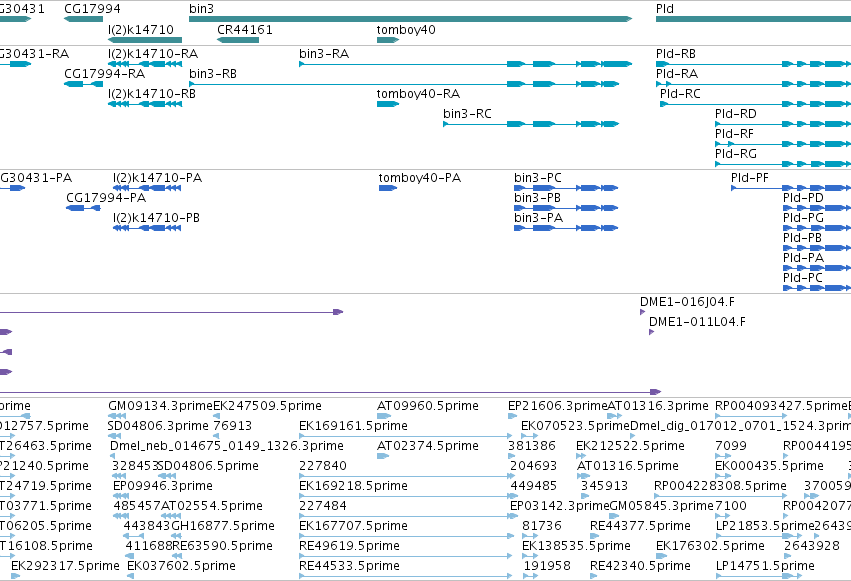Select transcript Pld-RG
Image resolution: width=851 pixels, height=581 pixels.
[x=783, y=164]
